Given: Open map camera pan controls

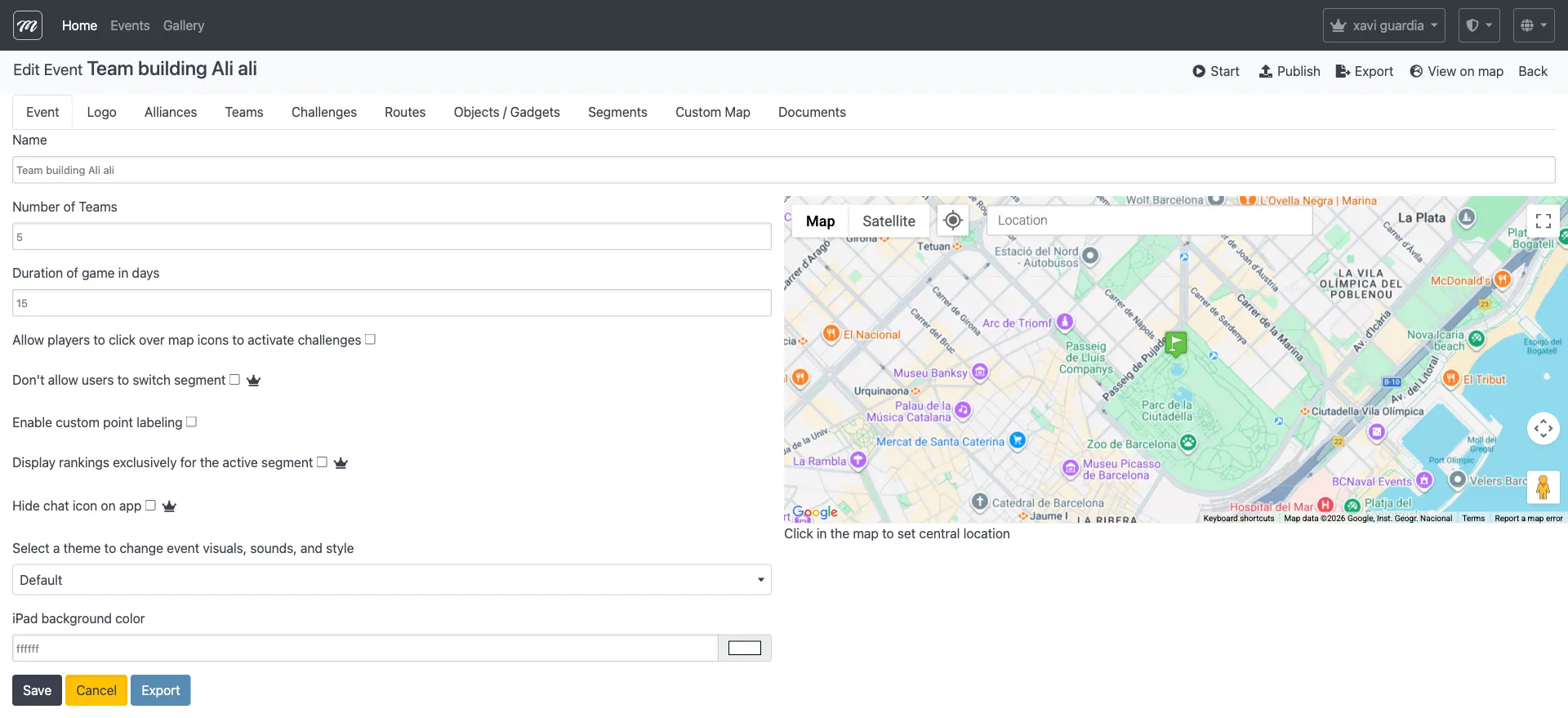Looking at the screenshot, I should pos(1543,428).
